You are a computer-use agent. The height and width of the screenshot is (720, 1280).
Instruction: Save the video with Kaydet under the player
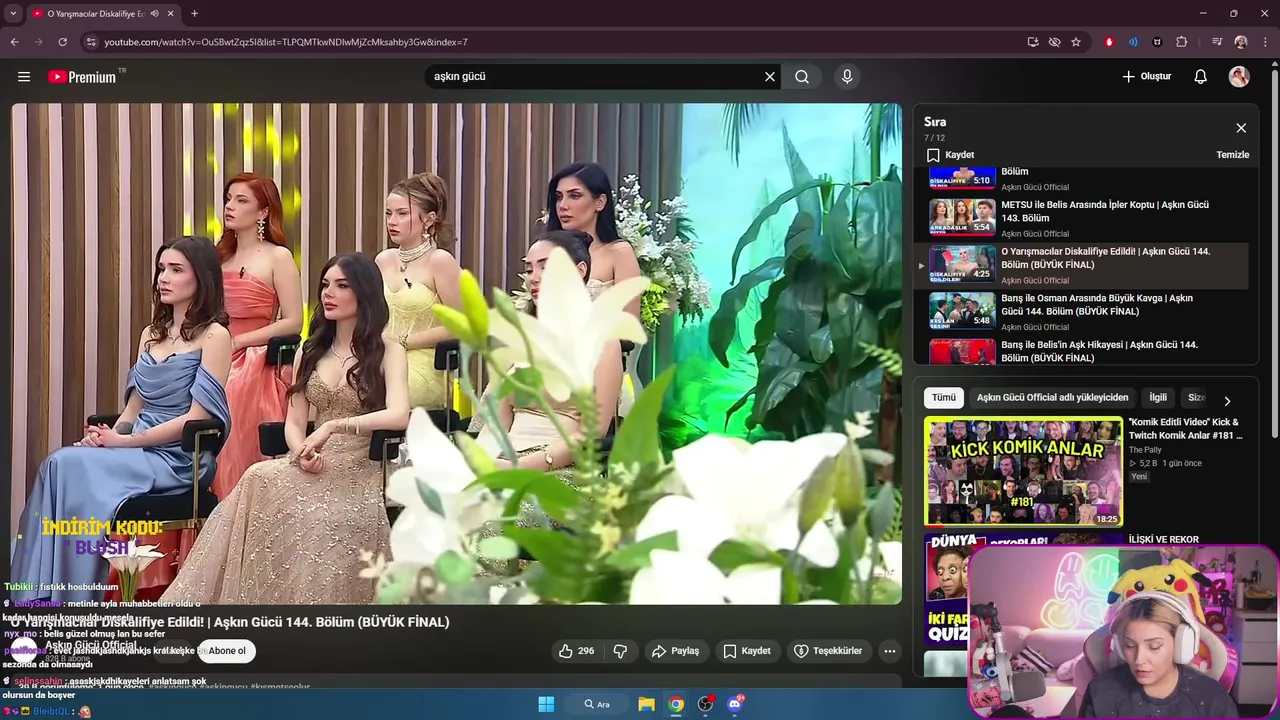[x=747, y=651]
